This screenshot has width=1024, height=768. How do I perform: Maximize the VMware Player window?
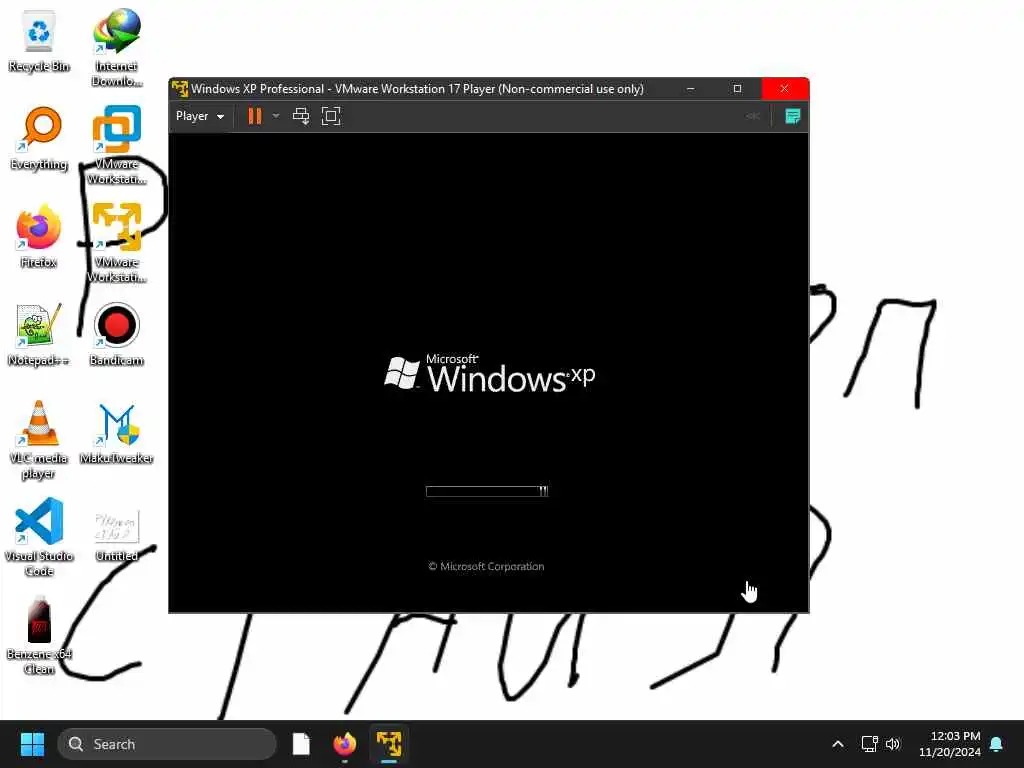tap(737, 88)
